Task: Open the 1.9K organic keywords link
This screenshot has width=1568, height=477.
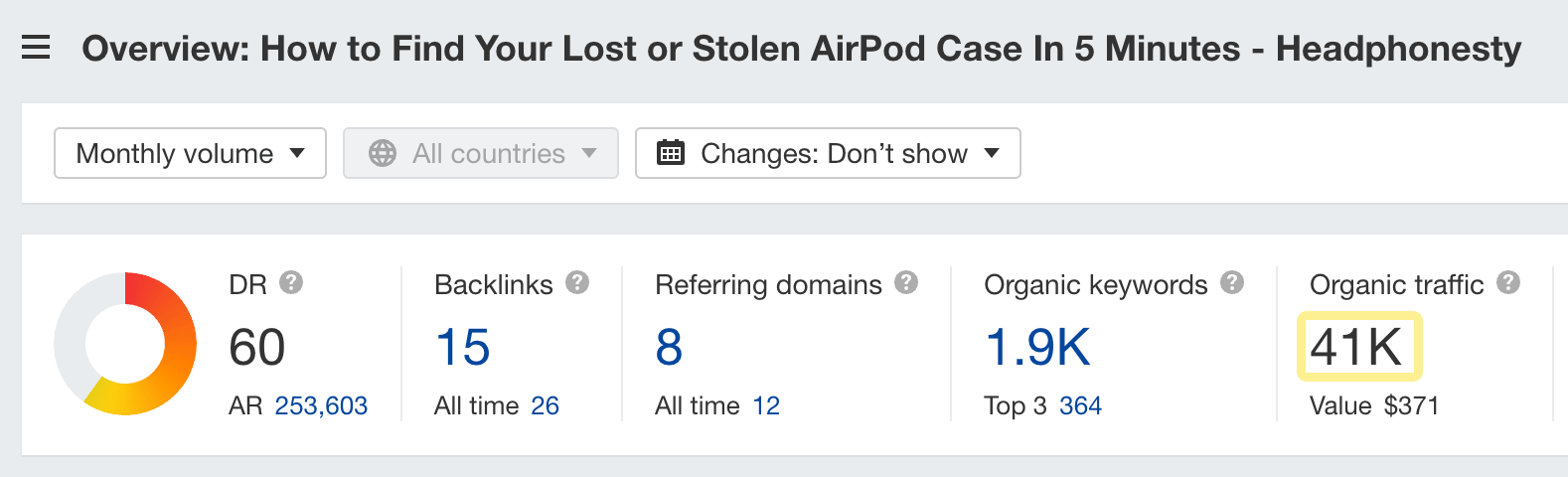Action: click(x=1037, y=348)
